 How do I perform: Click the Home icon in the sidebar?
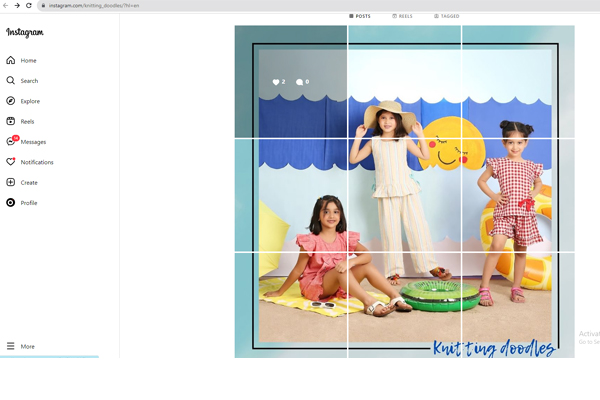[x=11, y=60]
